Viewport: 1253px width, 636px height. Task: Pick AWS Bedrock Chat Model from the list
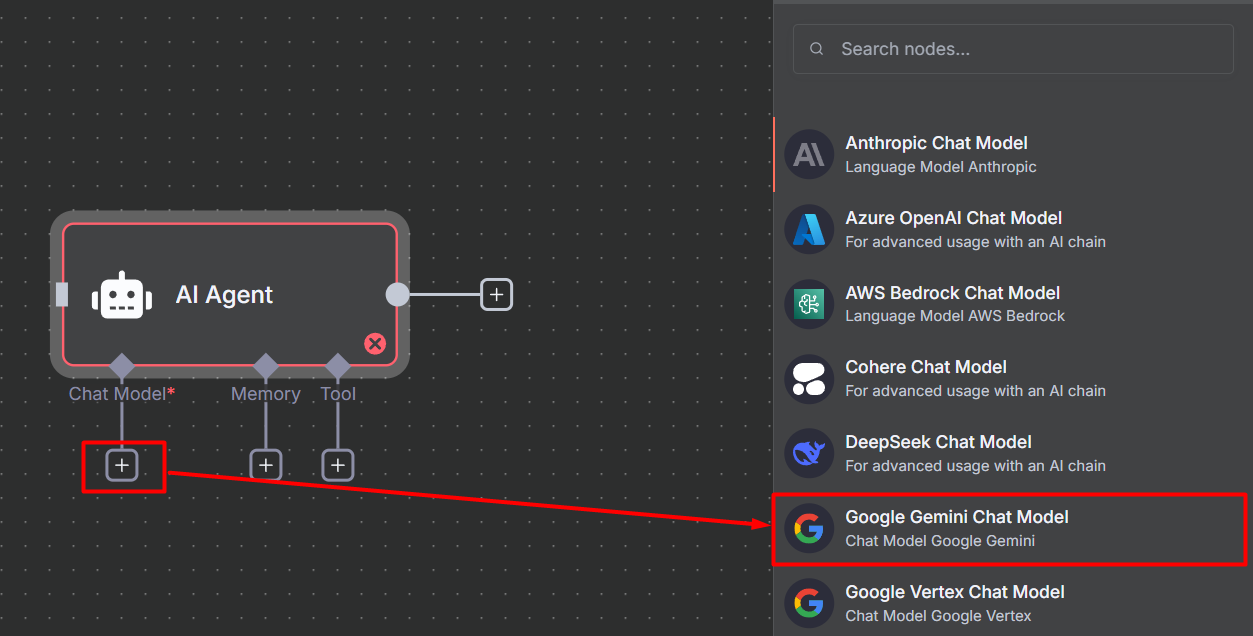[x=1013, y=304]
